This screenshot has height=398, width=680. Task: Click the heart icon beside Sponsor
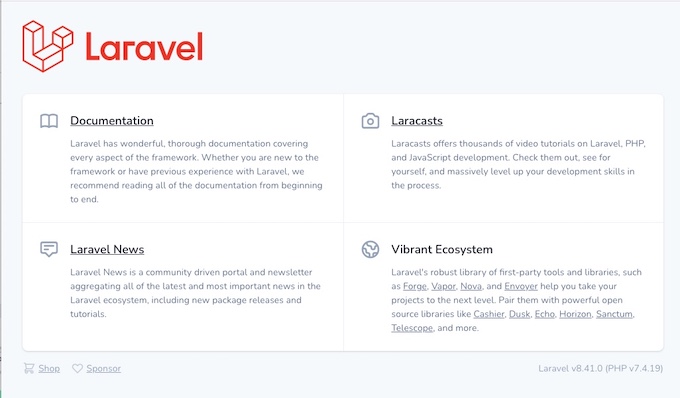pos(77,369)
